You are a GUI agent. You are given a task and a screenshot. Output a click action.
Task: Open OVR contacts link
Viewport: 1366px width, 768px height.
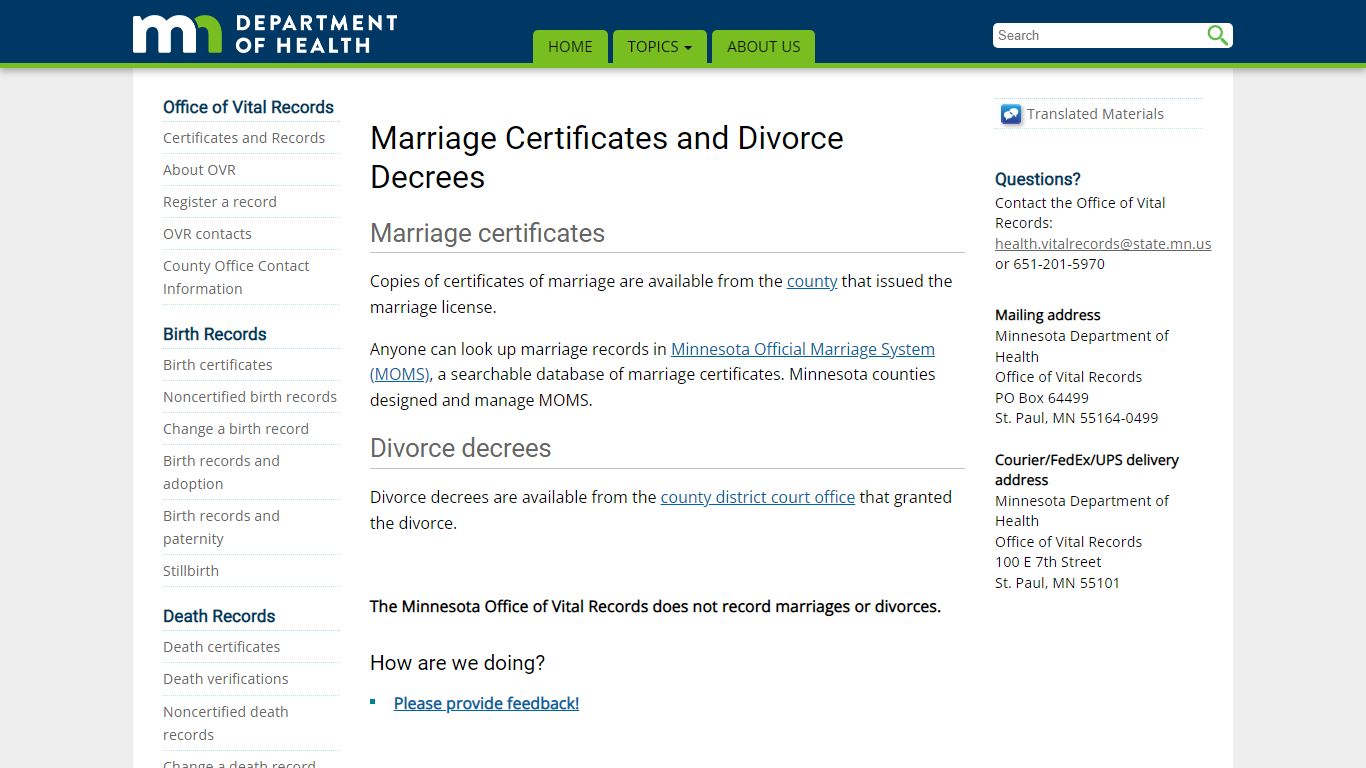click(207, 234)
